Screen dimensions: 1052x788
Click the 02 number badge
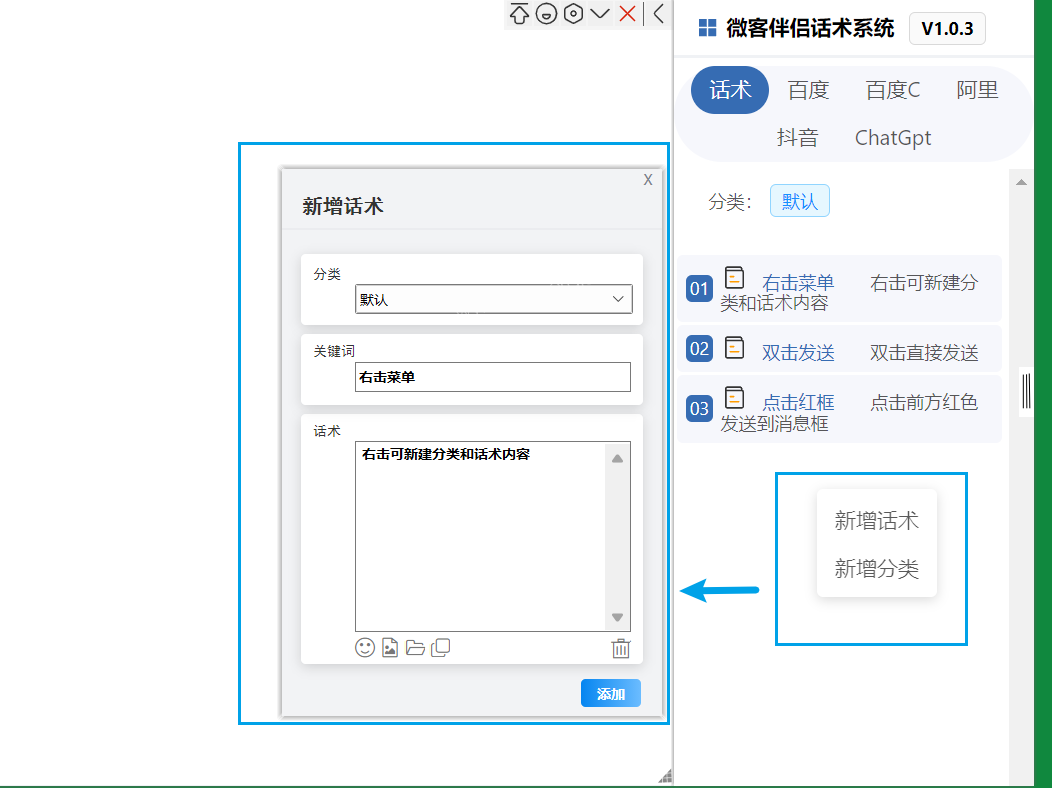coord(699,349)
